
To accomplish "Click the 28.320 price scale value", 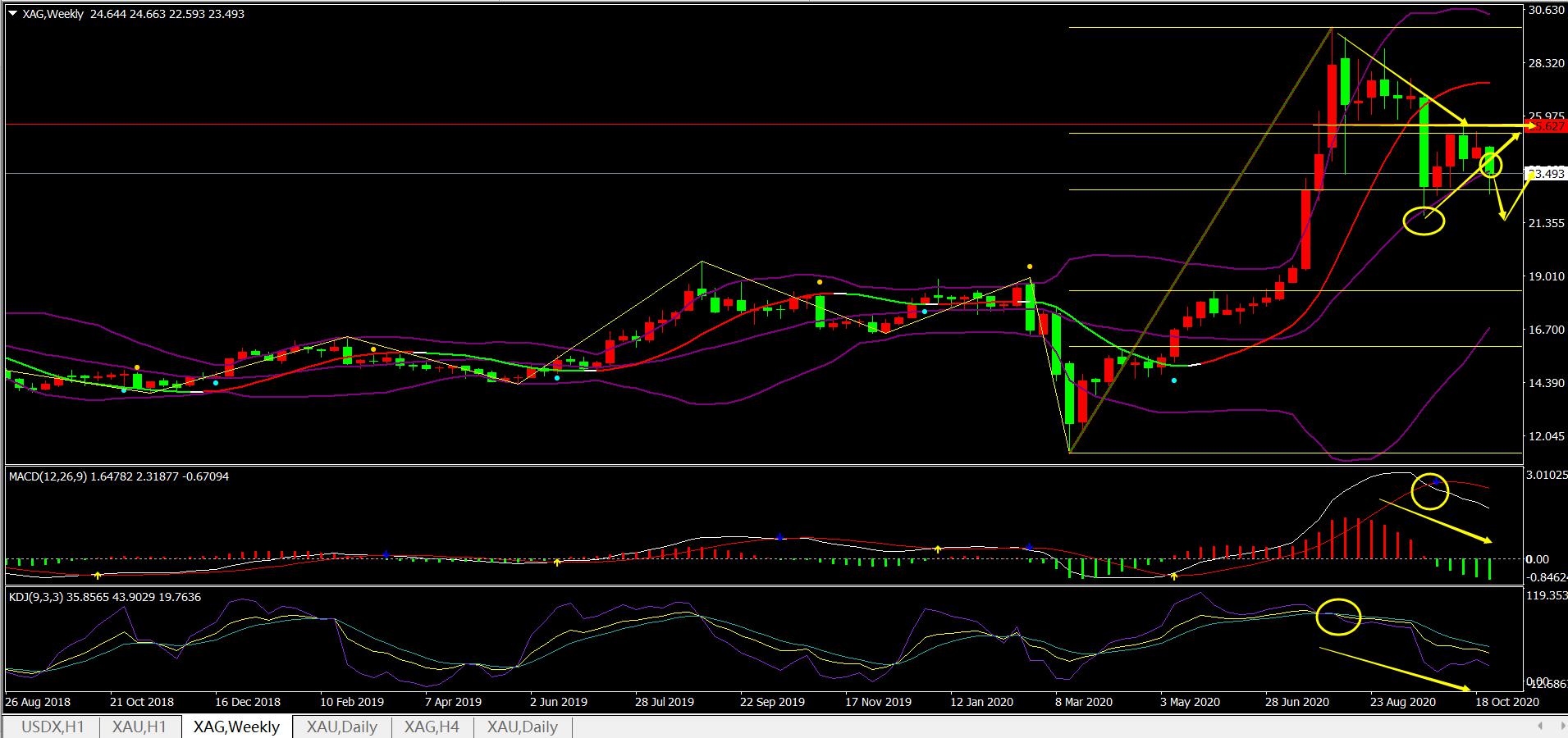I will 1546,63.
